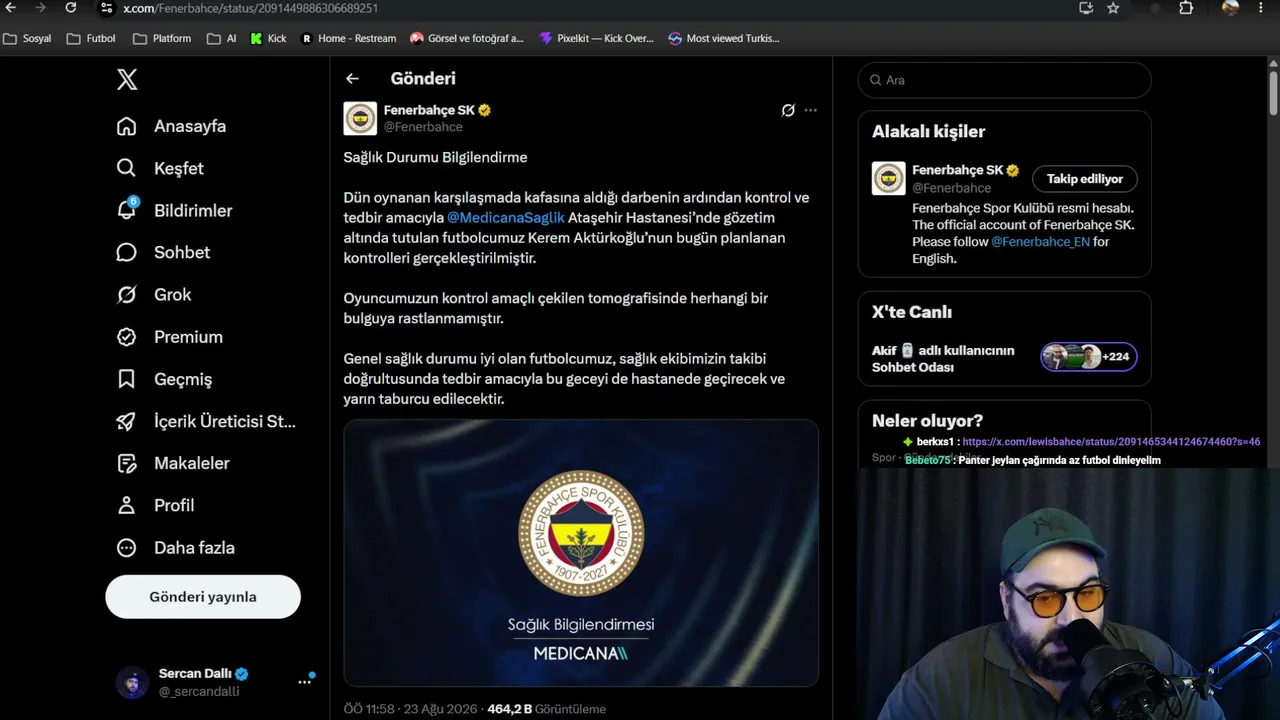
Task: Click the Sercan Dallı account name
Action: click(x=195, y=674)
